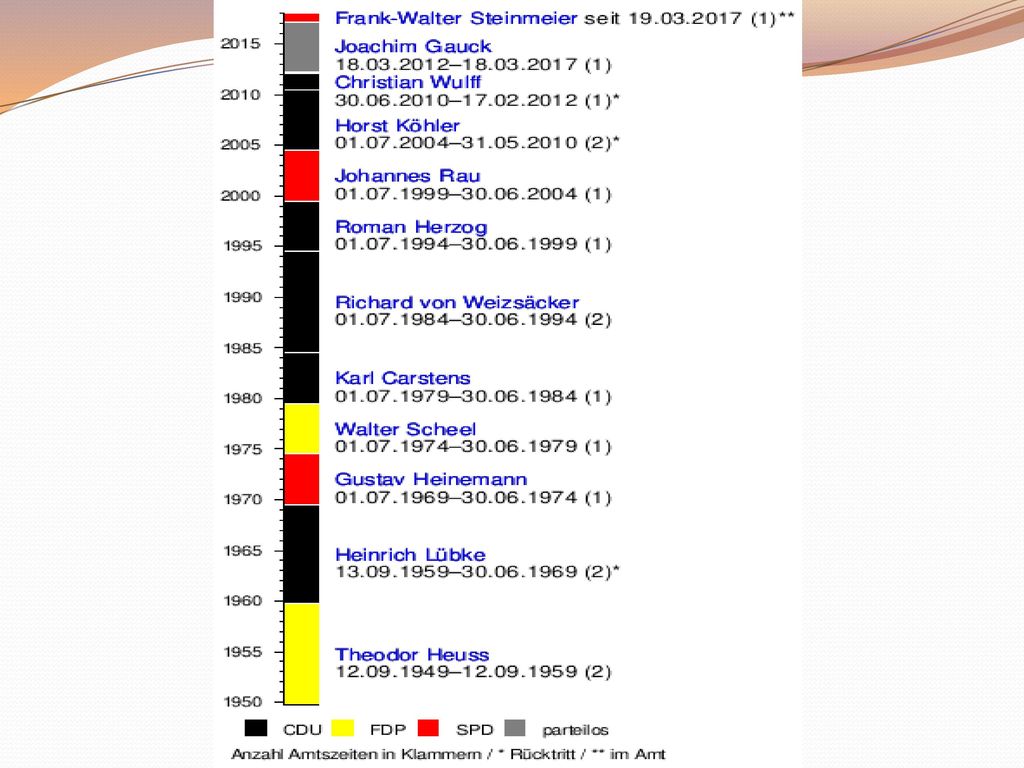Viewport: 1024px width, 768px height.
Task: Click the red Steinmeier timeline segment
Action: 302,18
